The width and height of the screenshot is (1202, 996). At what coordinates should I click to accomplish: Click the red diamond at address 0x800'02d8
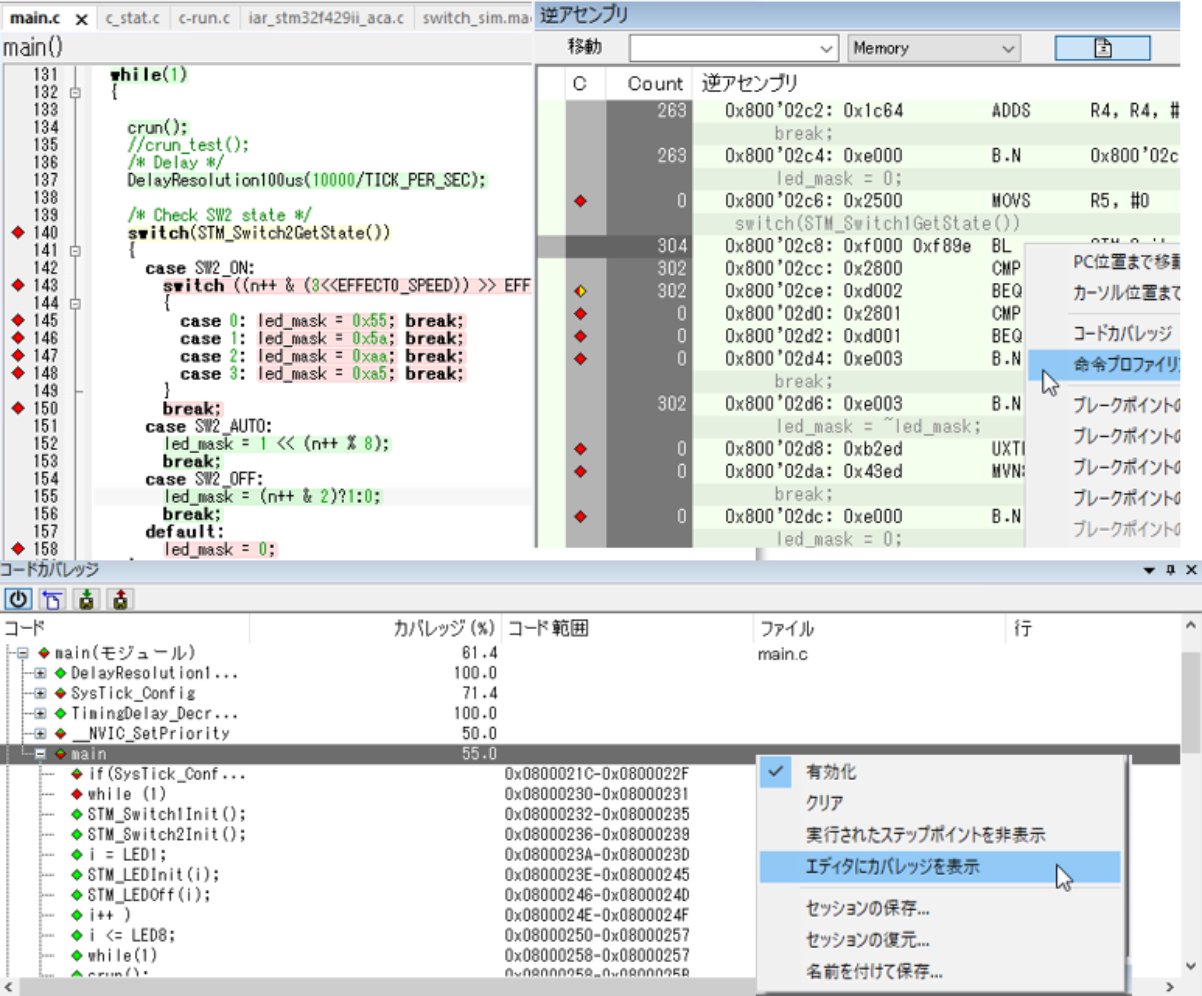[x=580, y=449]
